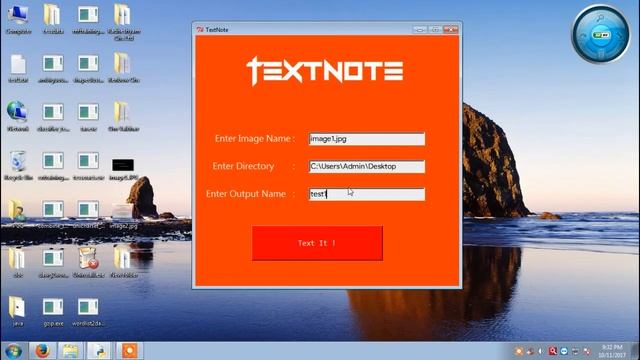Open File Explorer from the taskbar
Image resolution: width=640 pixels, height=360 pixels.
click(71, 351)
